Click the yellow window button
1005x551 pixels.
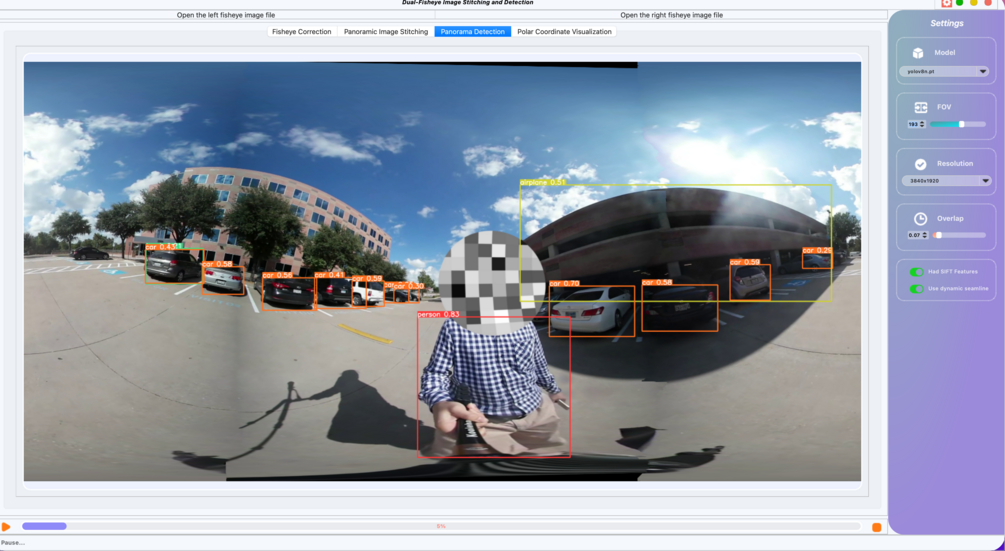[x=974, y=3]
